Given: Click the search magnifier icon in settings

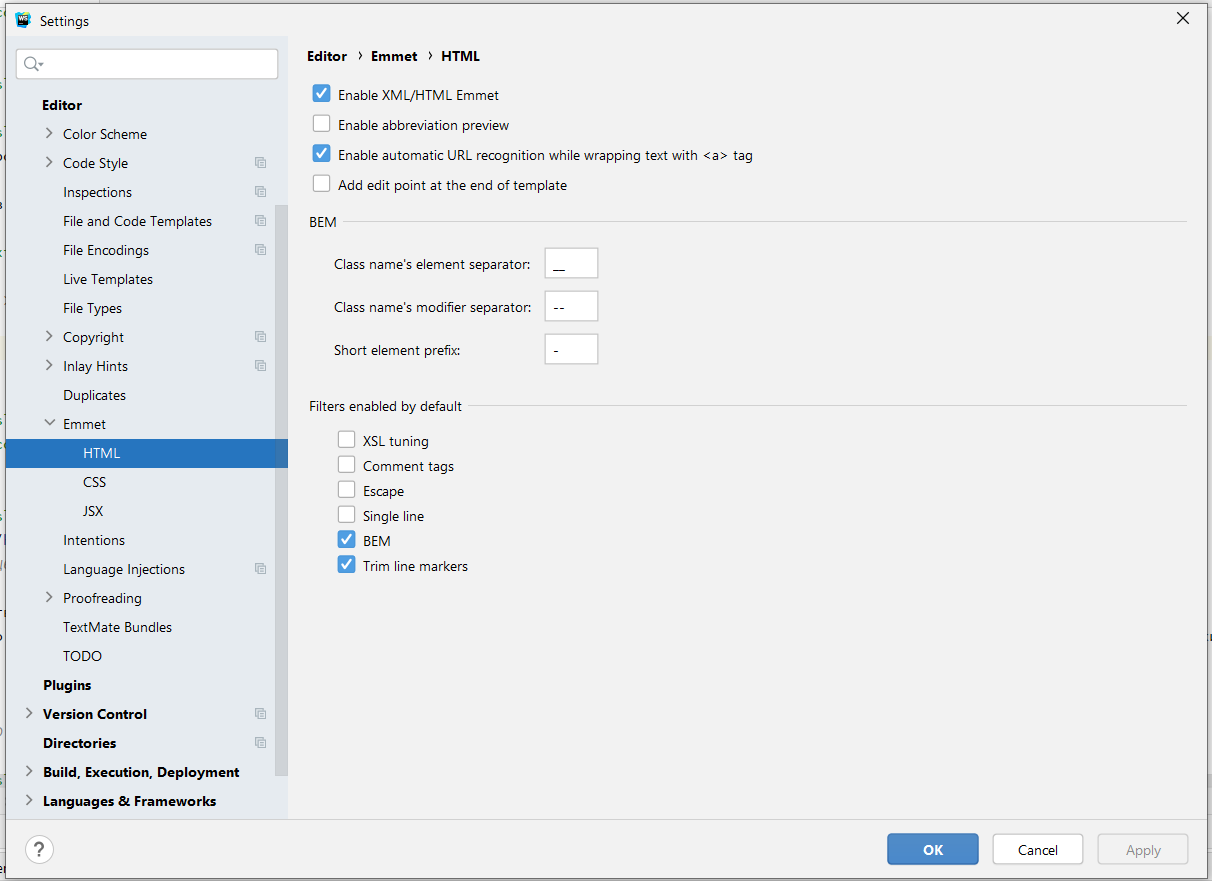Looking at the screenshot, I should 33,64.
